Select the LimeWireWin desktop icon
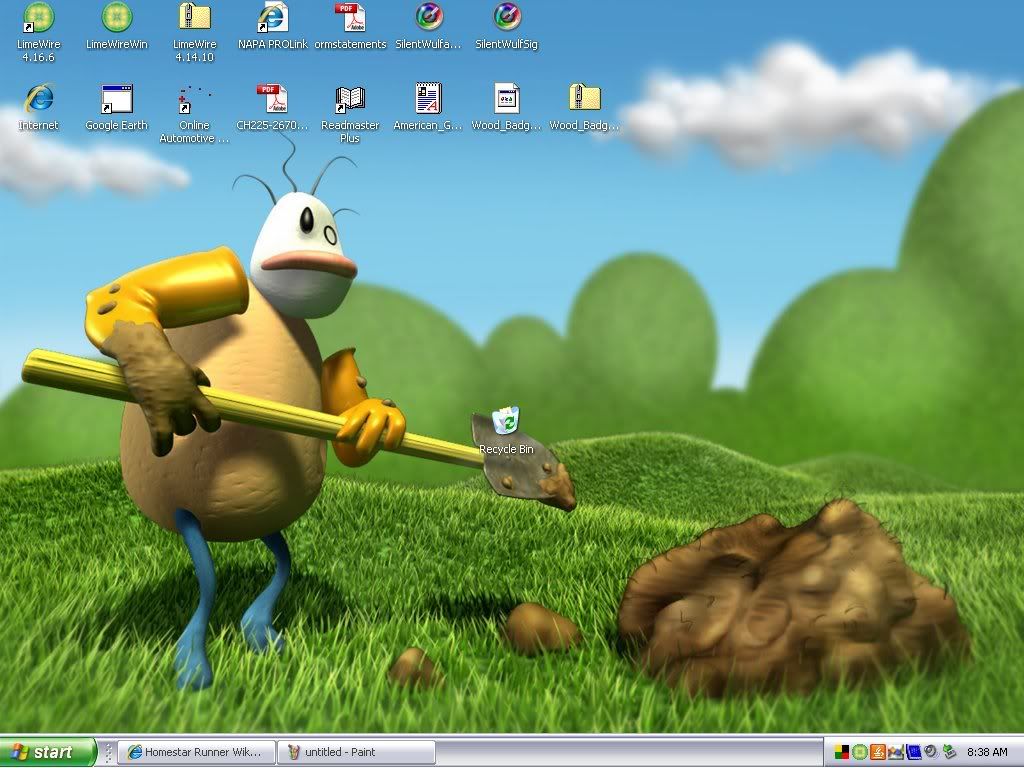Image resolution: width=1024 pixels, height=768 pixels. (116, 18)
